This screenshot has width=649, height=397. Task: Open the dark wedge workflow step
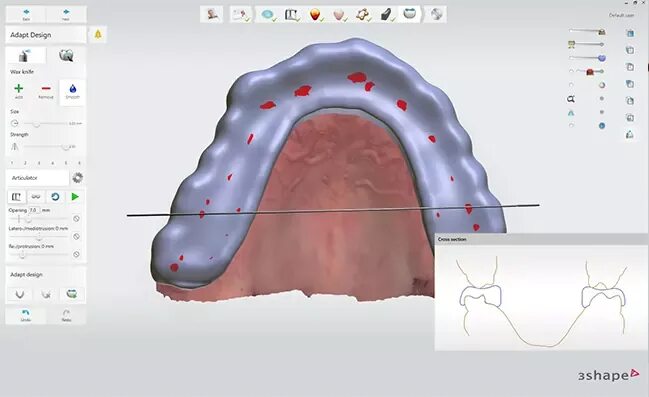coord(386,15)
